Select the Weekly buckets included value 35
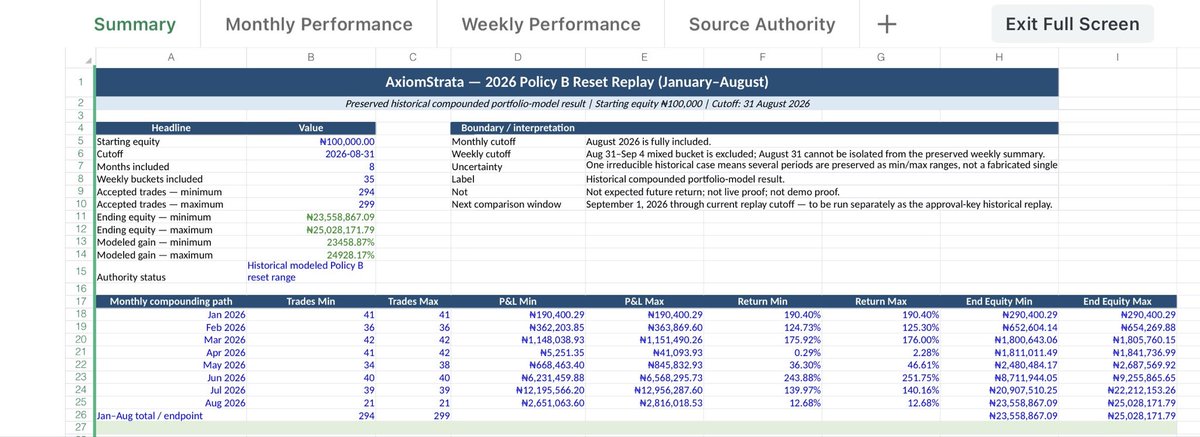 pyautogui.click(x=311, y=179)
